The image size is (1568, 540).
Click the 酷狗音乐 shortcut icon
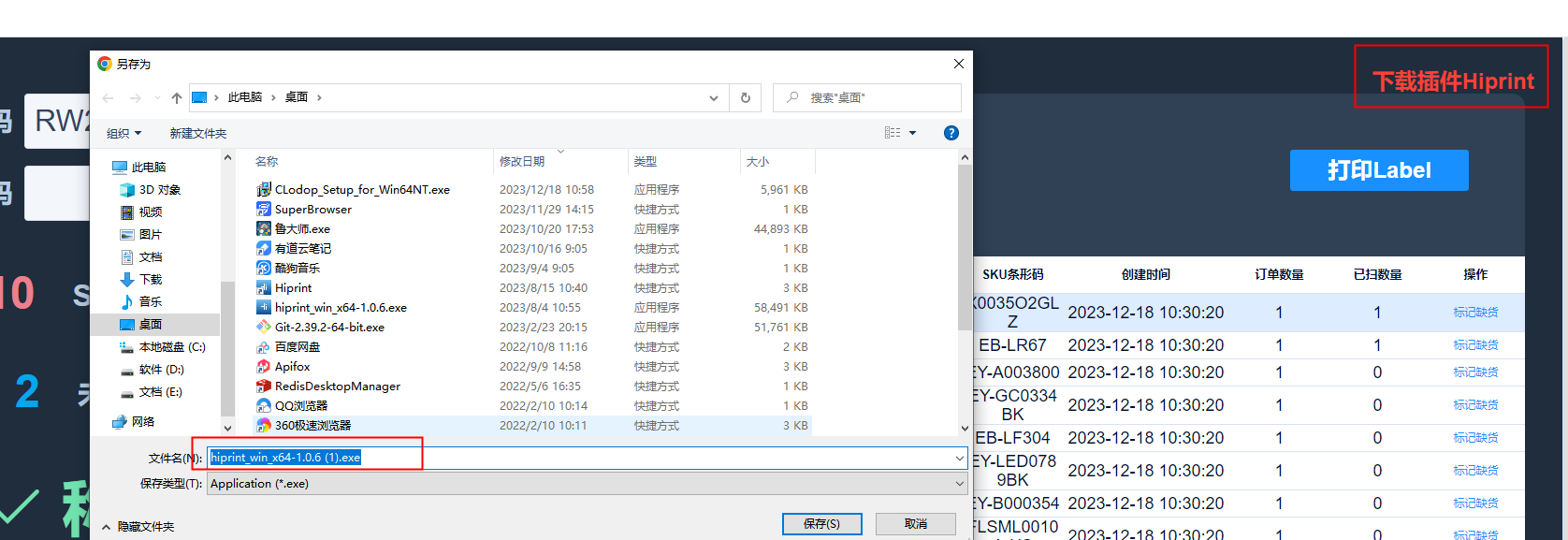(x=264, y=268)
